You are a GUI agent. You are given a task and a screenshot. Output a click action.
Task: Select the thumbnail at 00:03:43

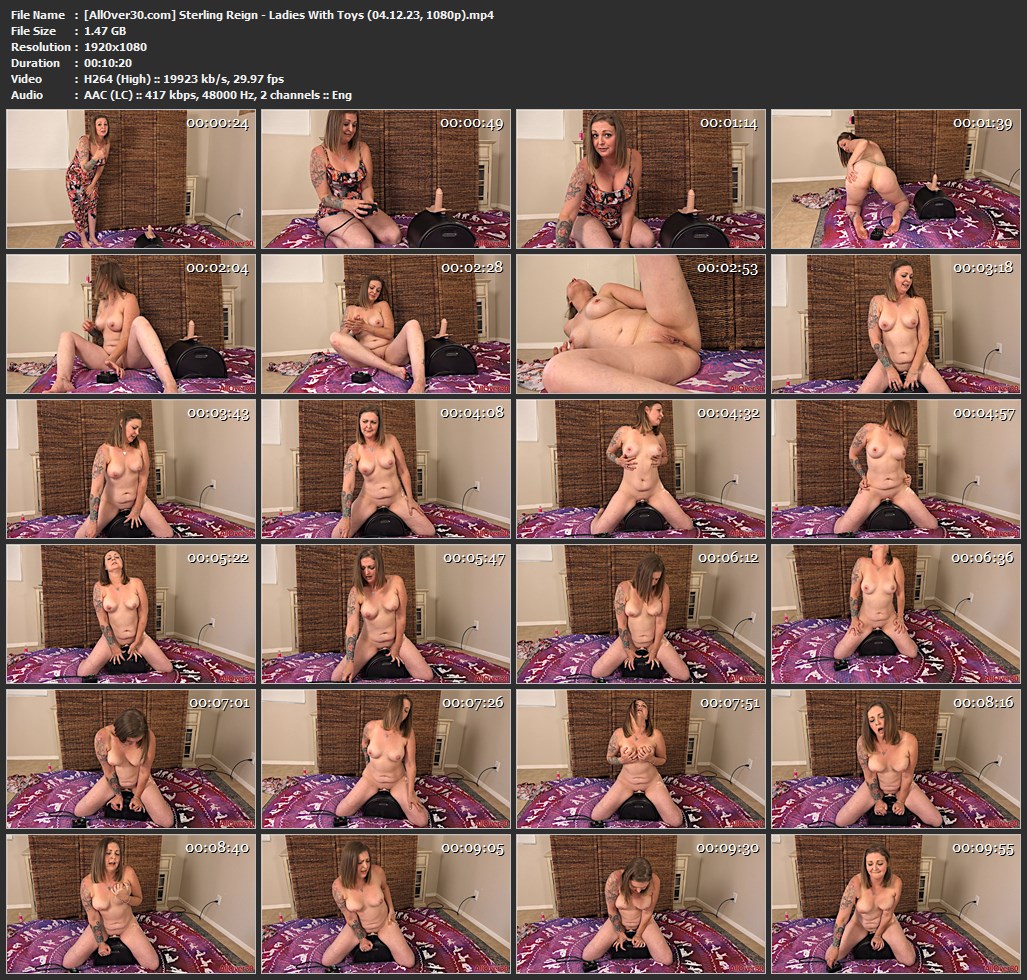click(x=132, y=469)
